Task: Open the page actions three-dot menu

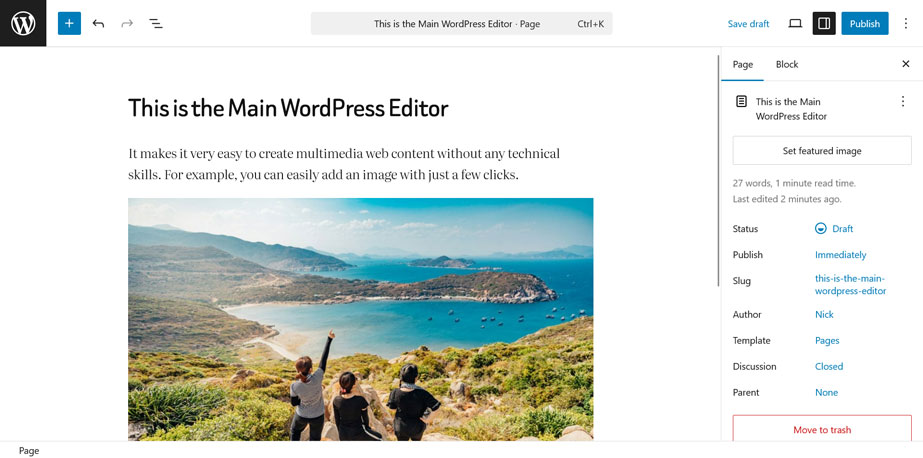Action: (x=903, y=102)
